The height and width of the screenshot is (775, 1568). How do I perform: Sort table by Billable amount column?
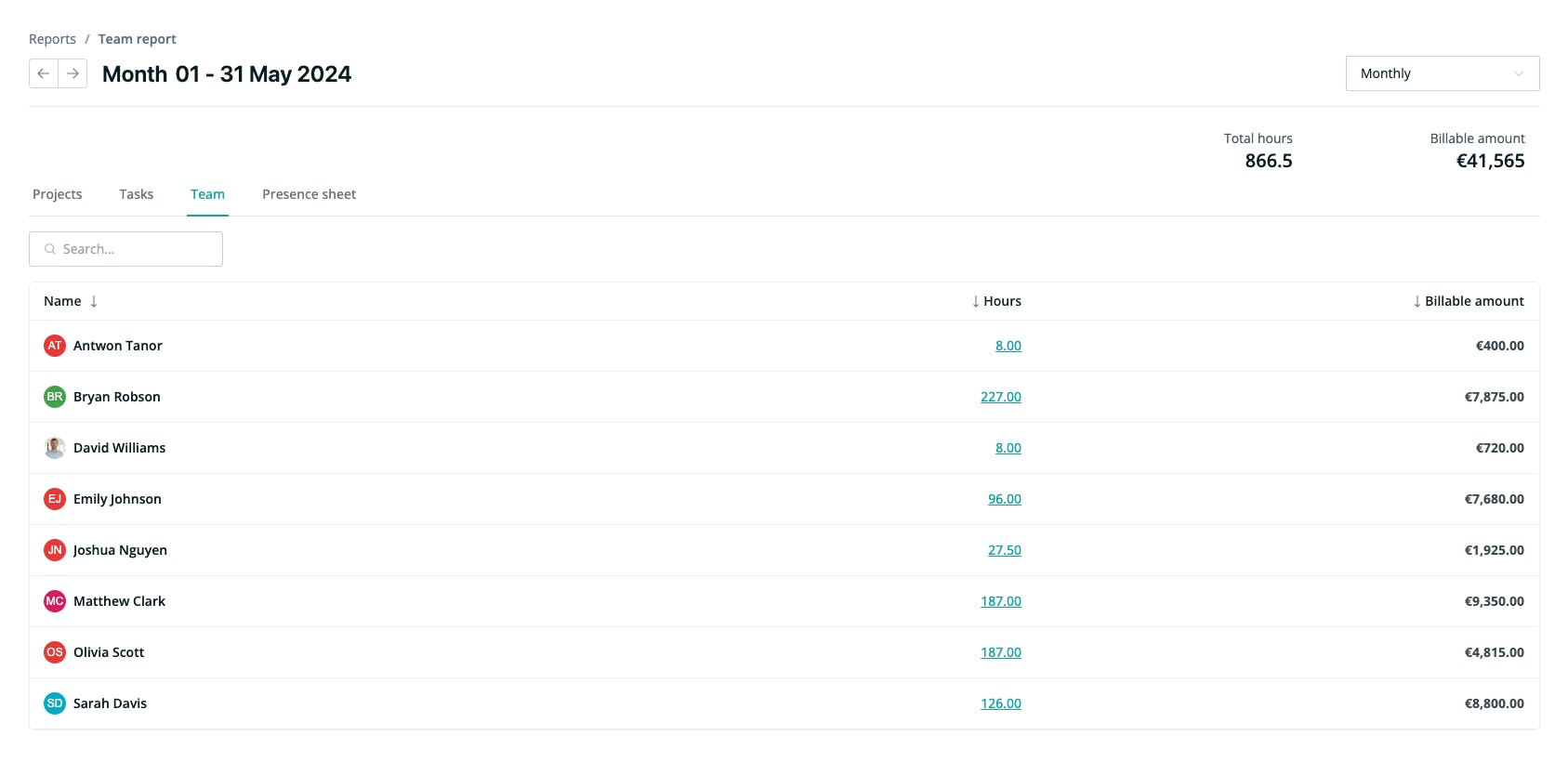tap(1469, 301)
